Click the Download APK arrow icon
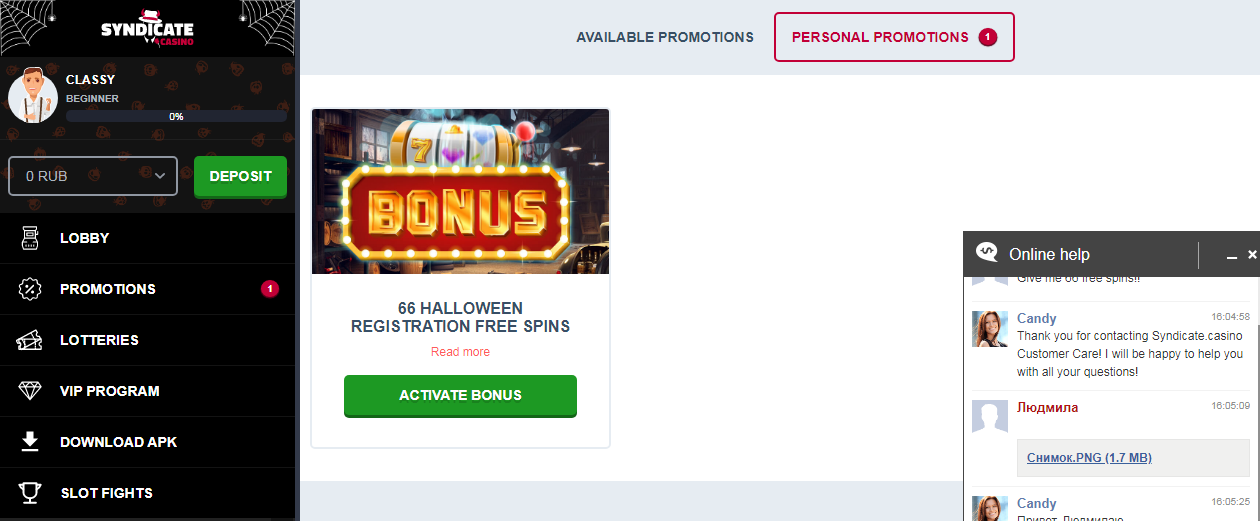Image resolution: width=1260 pixels, height=521 pixels. tap(30, 442)
